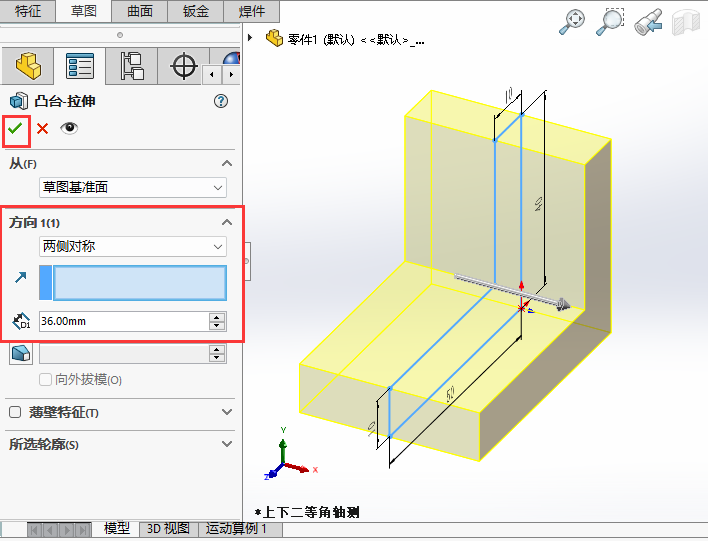708x541 pixels.
Task: Click the 所选轮廓(S) section title
Action: pos(44,444)
